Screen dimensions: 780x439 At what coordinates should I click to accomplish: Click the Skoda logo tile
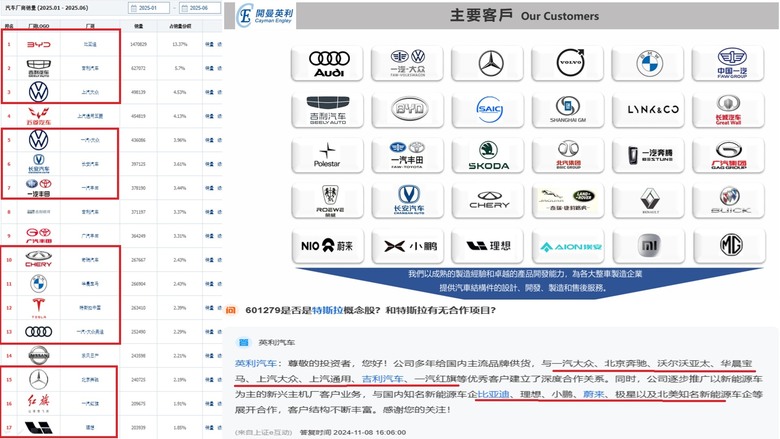[x=488, y=155]
